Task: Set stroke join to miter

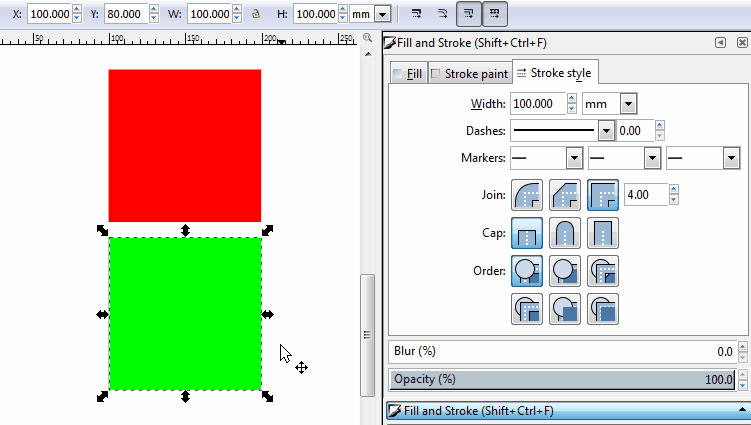Action: click(x=603, y=194)
